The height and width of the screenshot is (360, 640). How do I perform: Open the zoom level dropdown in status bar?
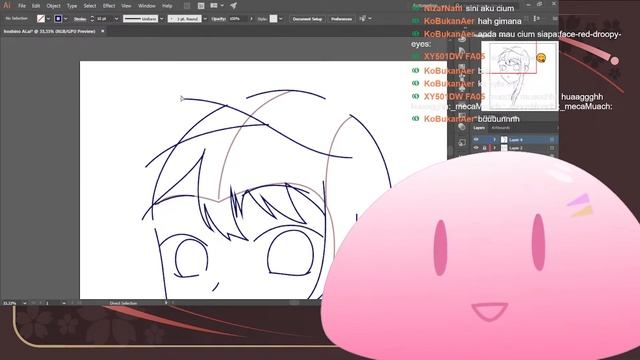point(24,303)
